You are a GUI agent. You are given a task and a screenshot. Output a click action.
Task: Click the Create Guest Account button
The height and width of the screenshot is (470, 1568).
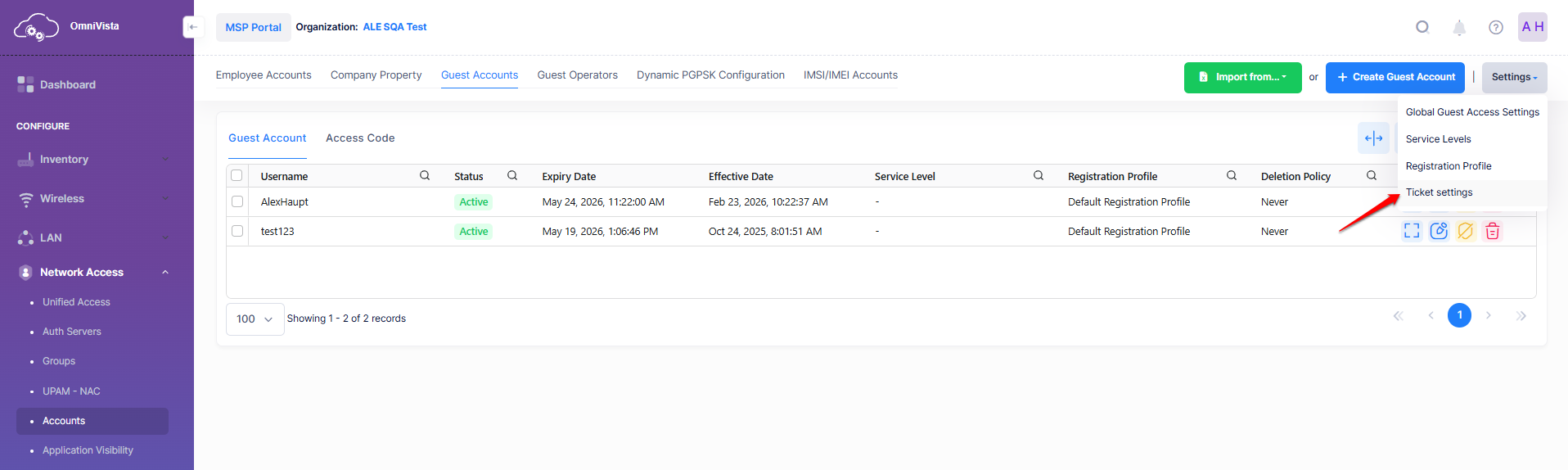1395,77
